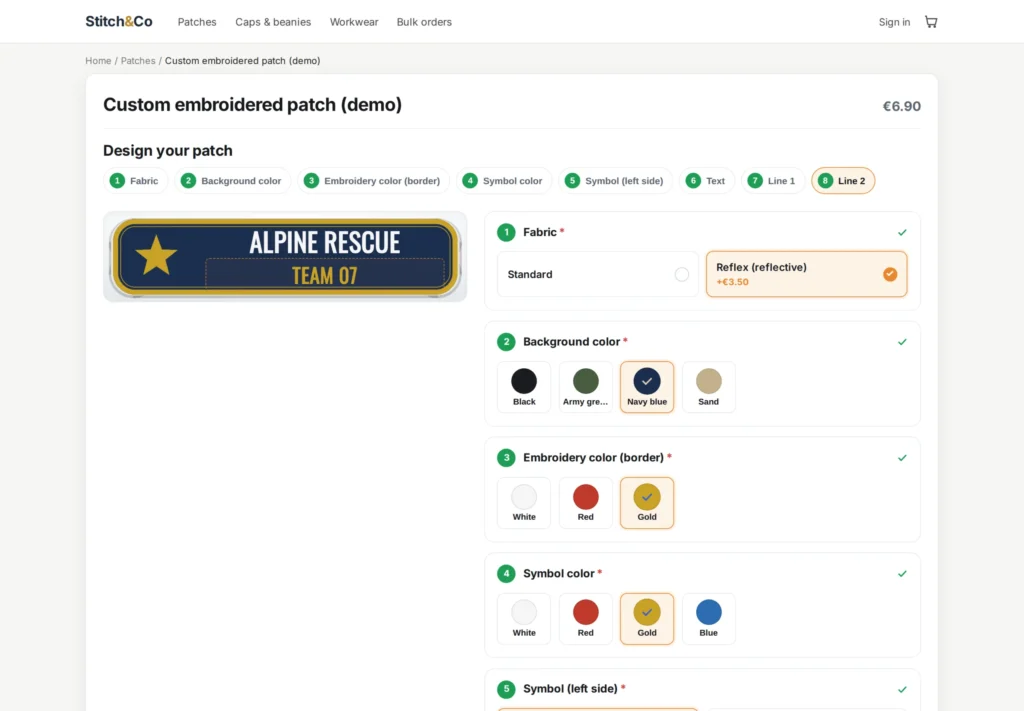Go to Patches breadcrumb link
Viewport: 1024px width, 711px height.
pyautogui.click(x=138, y=61)
